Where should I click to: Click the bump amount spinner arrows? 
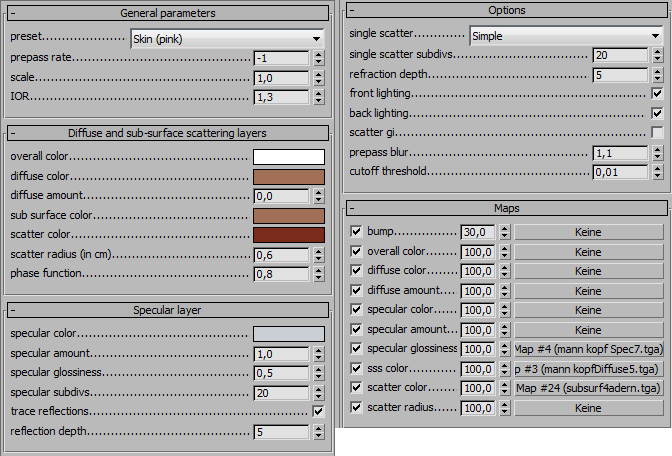click(504, 232)
